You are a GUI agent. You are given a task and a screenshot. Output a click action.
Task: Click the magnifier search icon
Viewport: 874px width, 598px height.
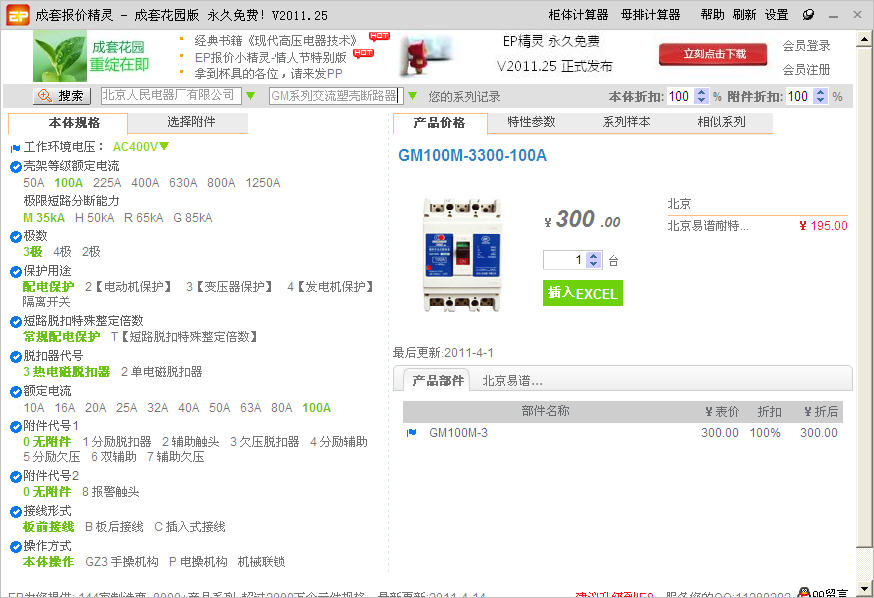click(45, 96)
